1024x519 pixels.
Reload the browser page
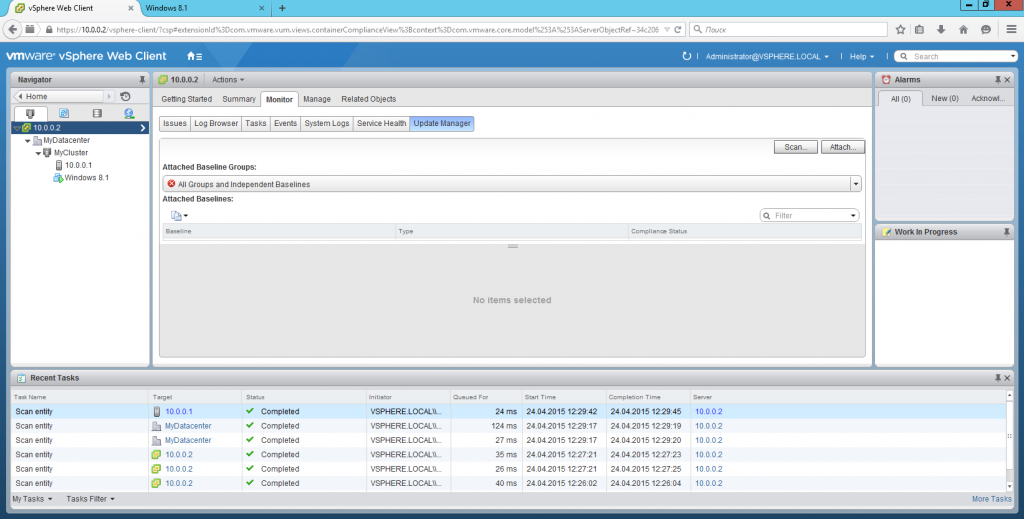coord(678,29)
